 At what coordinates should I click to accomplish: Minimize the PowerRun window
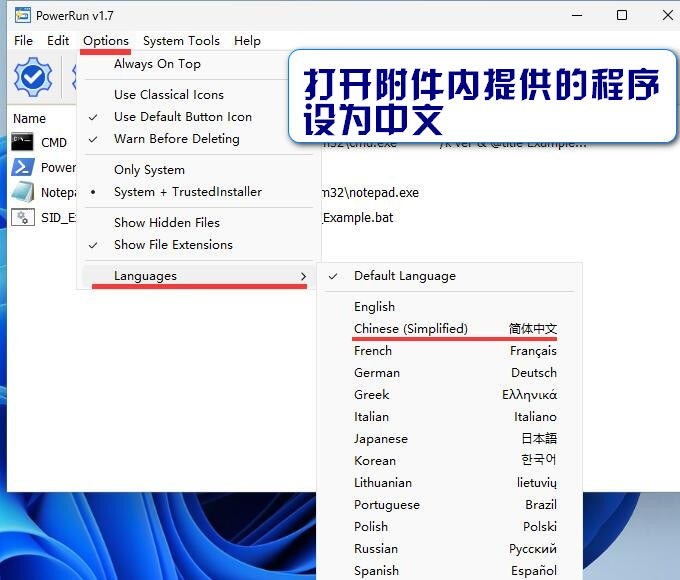[x=577, y=15]
